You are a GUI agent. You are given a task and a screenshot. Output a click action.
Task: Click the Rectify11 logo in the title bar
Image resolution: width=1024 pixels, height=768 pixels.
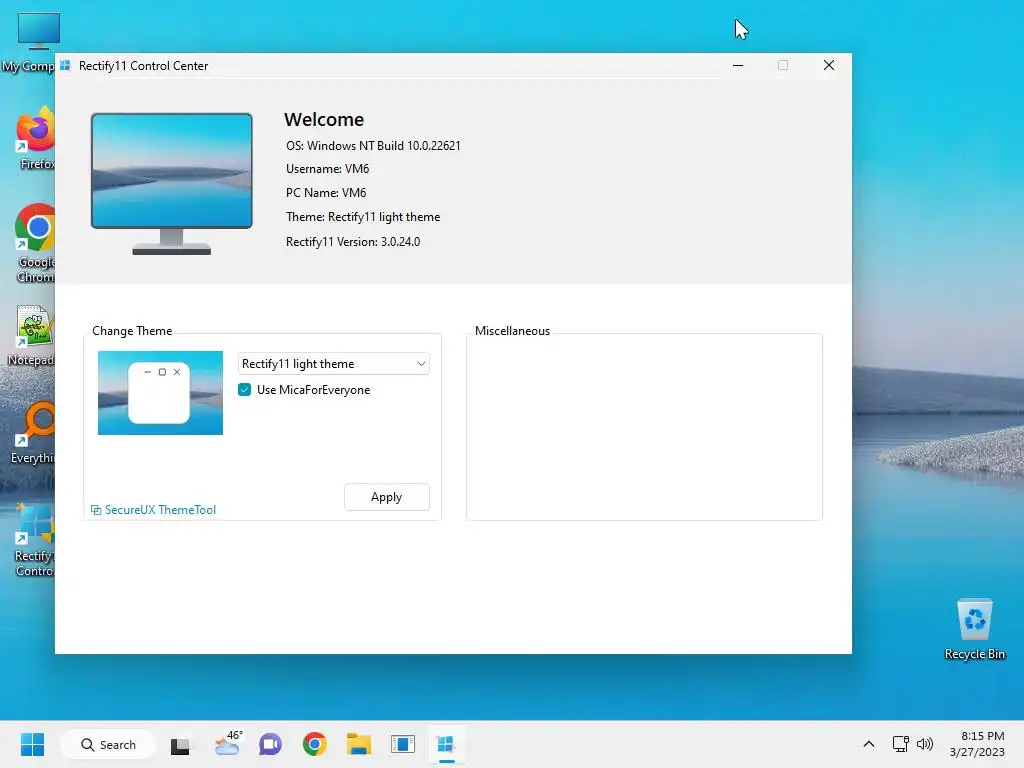[65, 65]
